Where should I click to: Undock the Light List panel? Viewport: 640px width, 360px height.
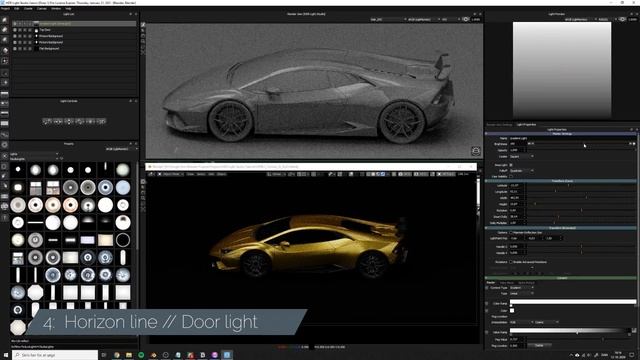(131, 14)
